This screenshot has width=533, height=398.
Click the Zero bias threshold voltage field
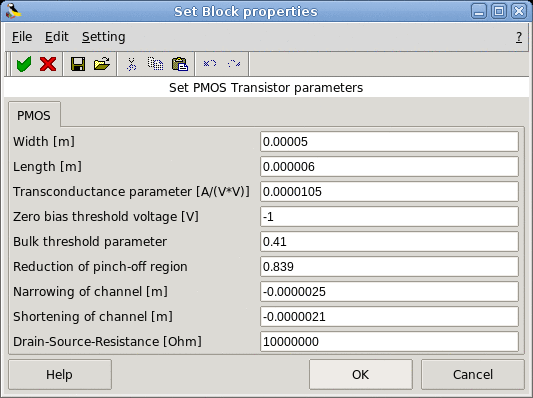click(389, 217)
